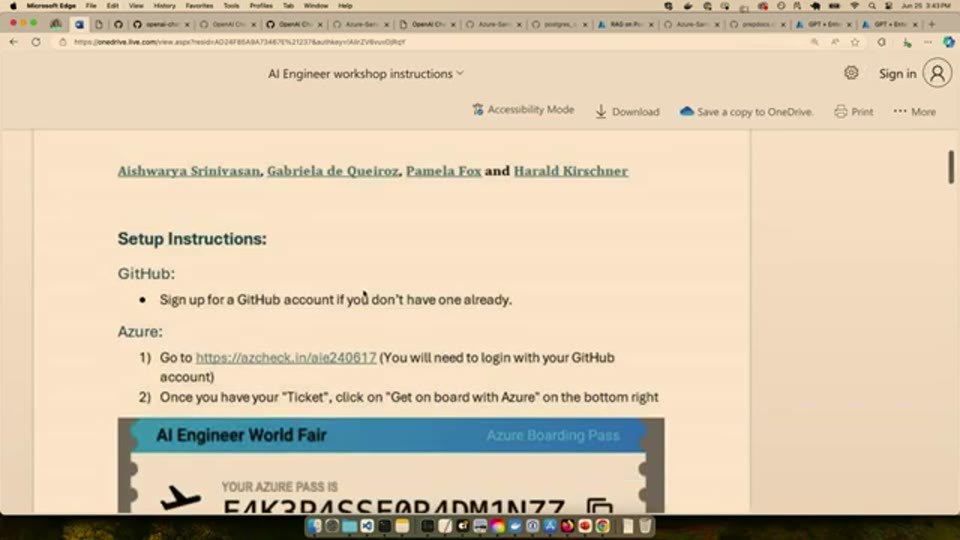Image resolution: width=960 pixels, height=540 pixels.
Task: Open the Favorites menu in menu bar
Action: (x=199, y=6)
